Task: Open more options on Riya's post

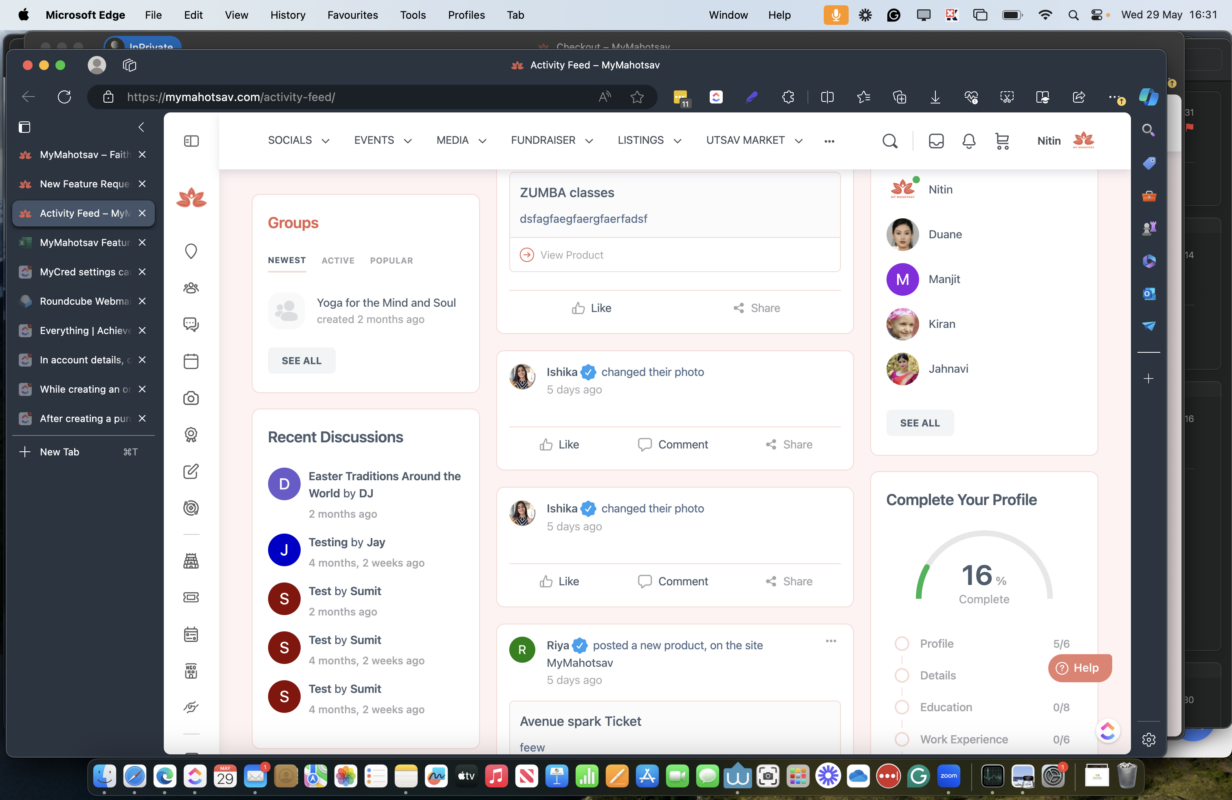Action: pyautogui.click(x=831, y=641)
